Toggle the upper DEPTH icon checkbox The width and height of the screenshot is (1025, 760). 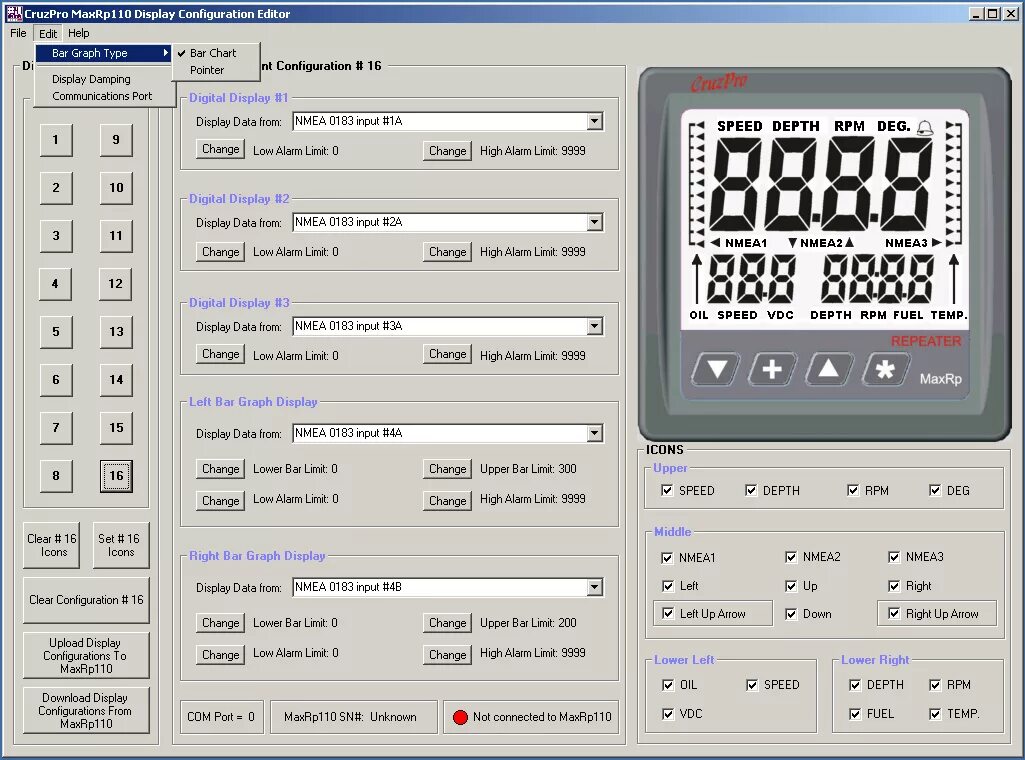(751, 490)
